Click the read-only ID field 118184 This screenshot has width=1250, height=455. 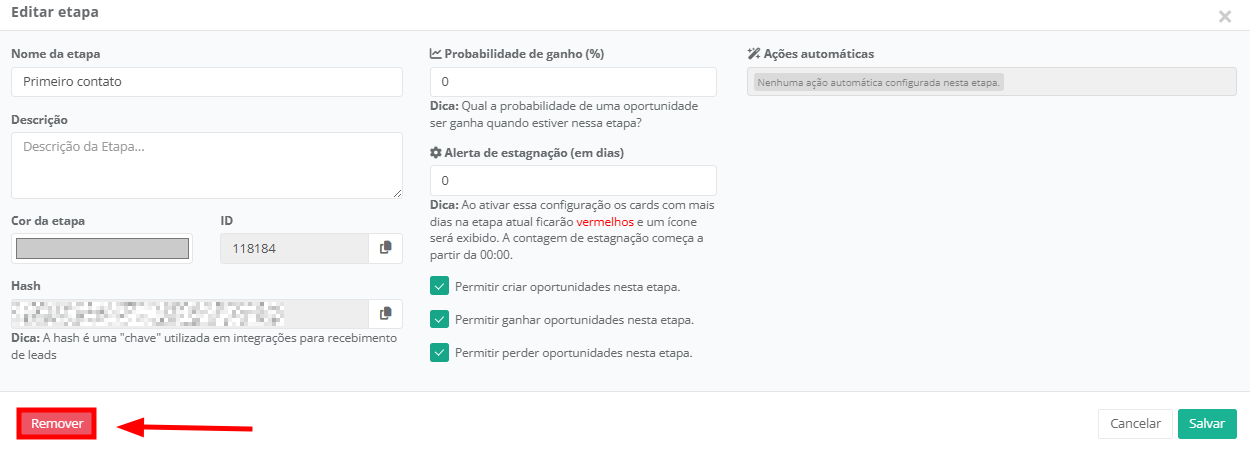(294, 248)
